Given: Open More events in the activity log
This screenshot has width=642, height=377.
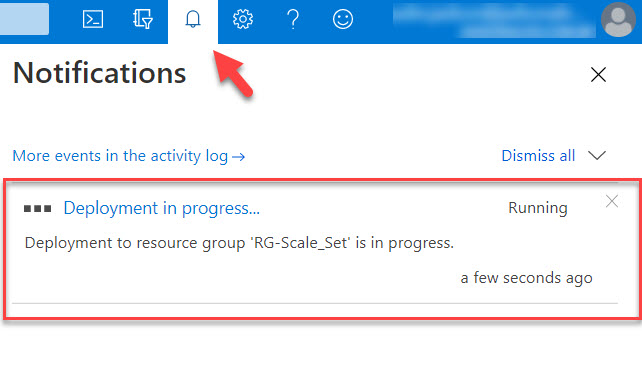Looking at the screenshot, I should tap(129, 156).
